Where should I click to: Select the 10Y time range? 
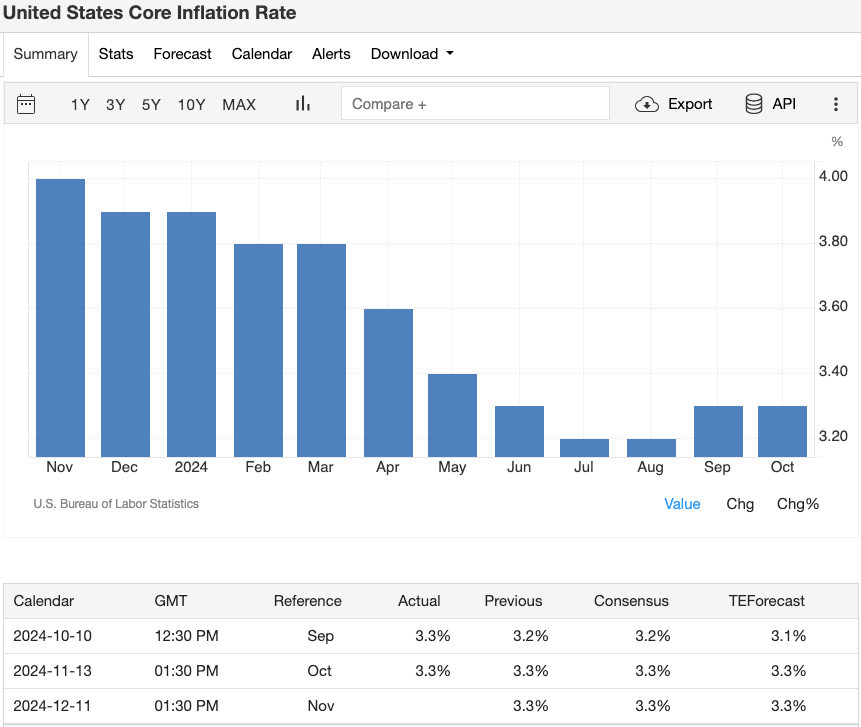[191, 104]
